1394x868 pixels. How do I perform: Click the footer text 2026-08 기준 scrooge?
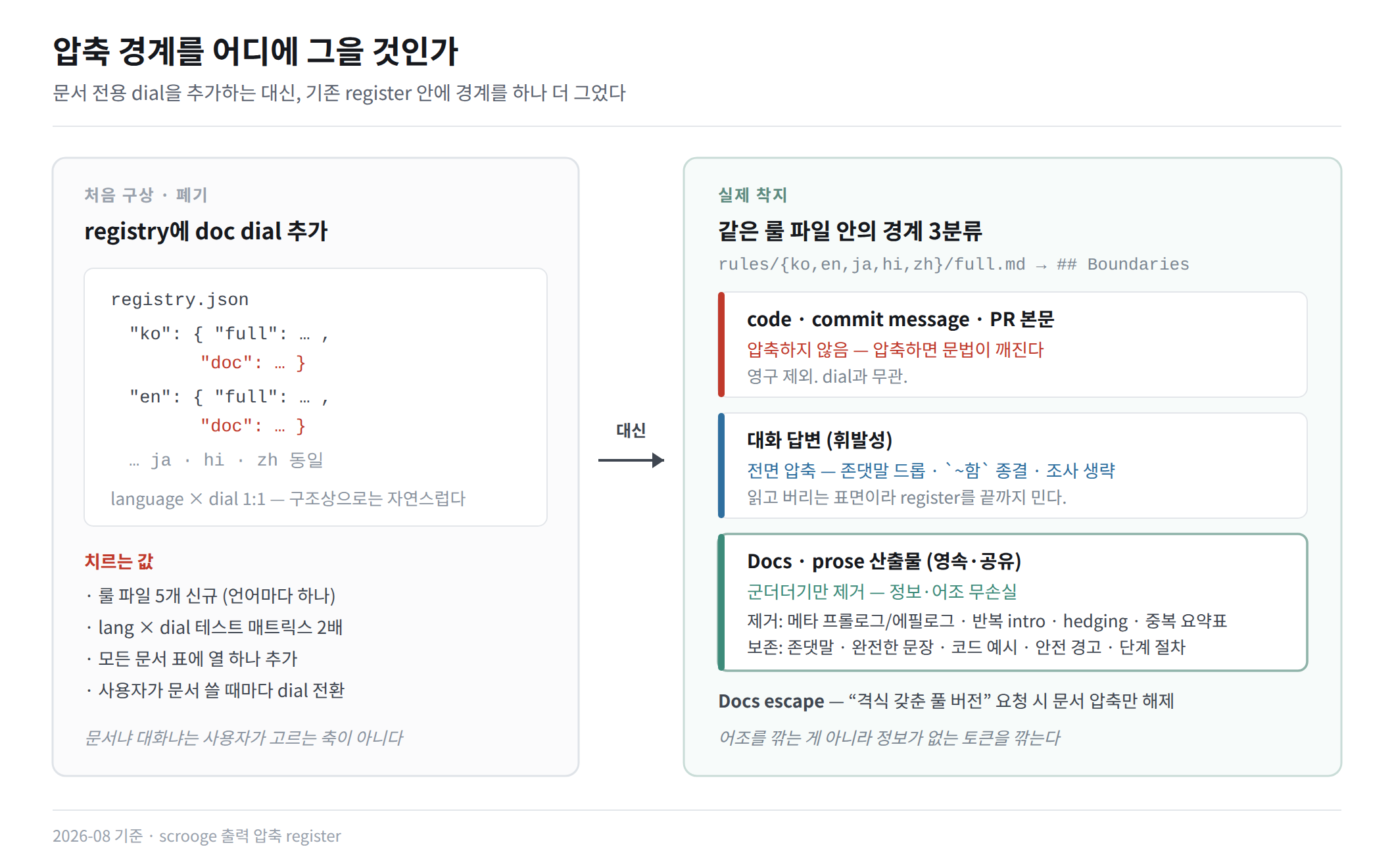(197, 836)
